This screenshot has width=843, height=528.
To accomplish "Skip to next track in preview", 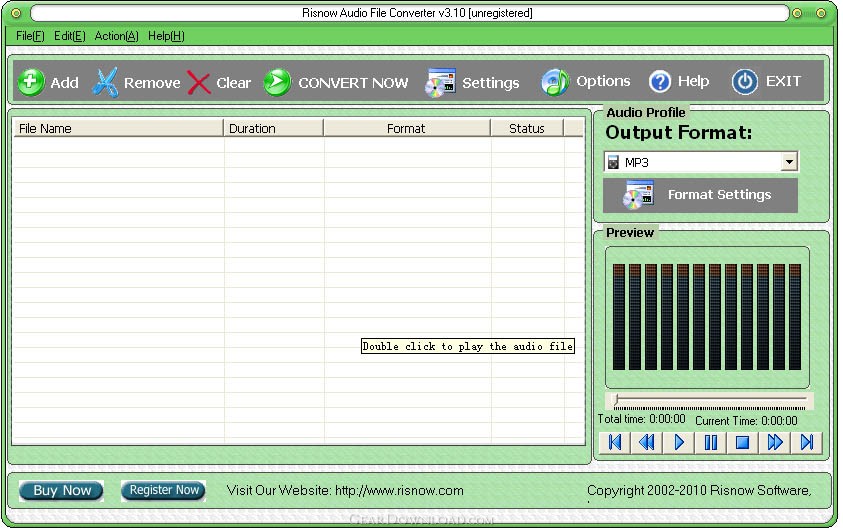I will [806, 443].
